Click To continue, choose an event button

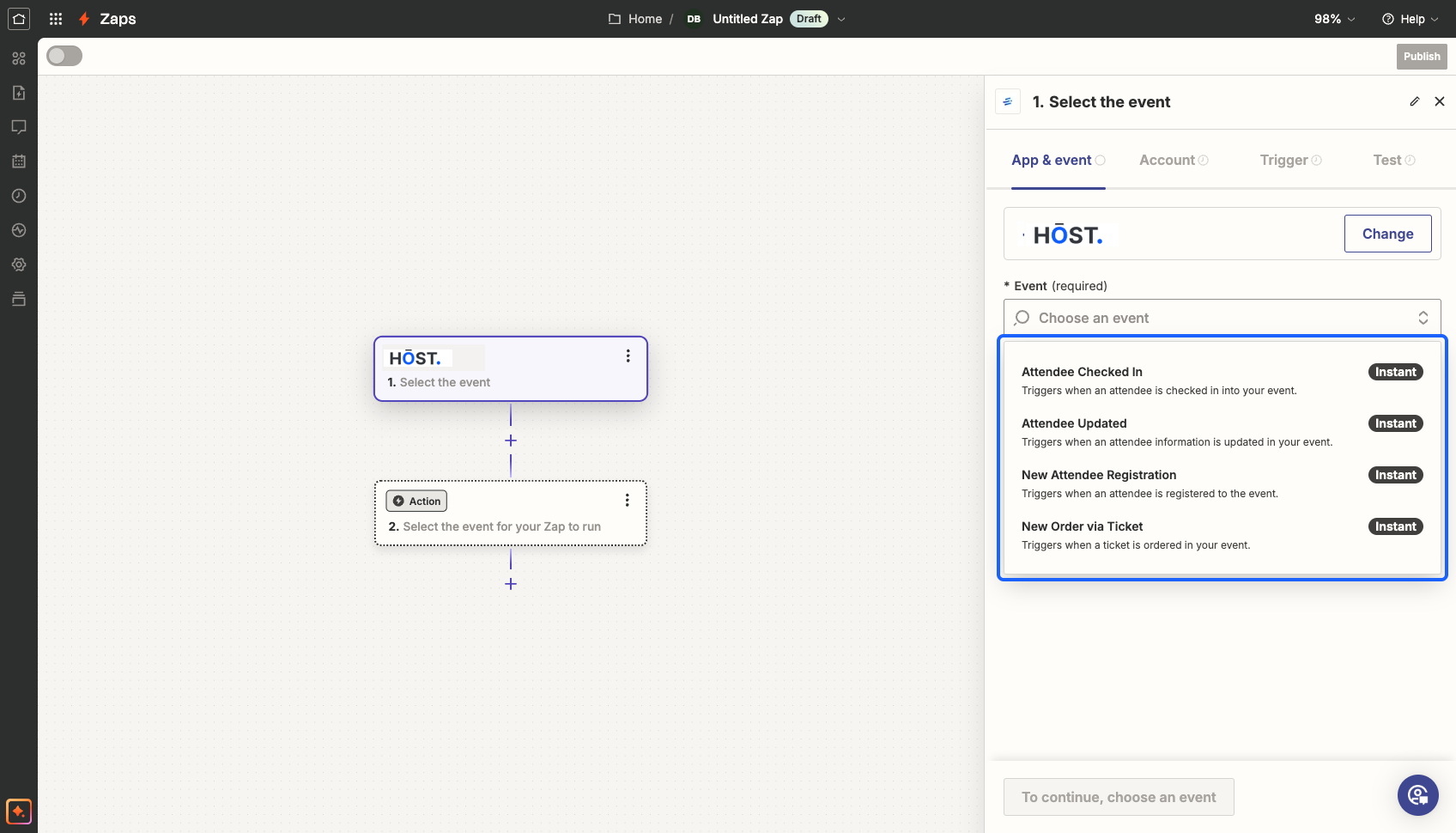point(1119,797)
